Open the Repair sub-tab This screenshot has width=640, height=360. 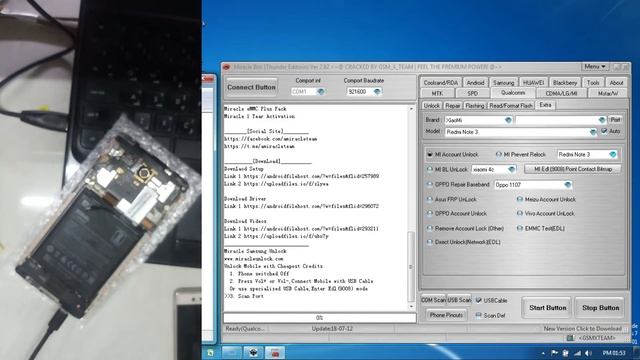(x=453, y=106)
